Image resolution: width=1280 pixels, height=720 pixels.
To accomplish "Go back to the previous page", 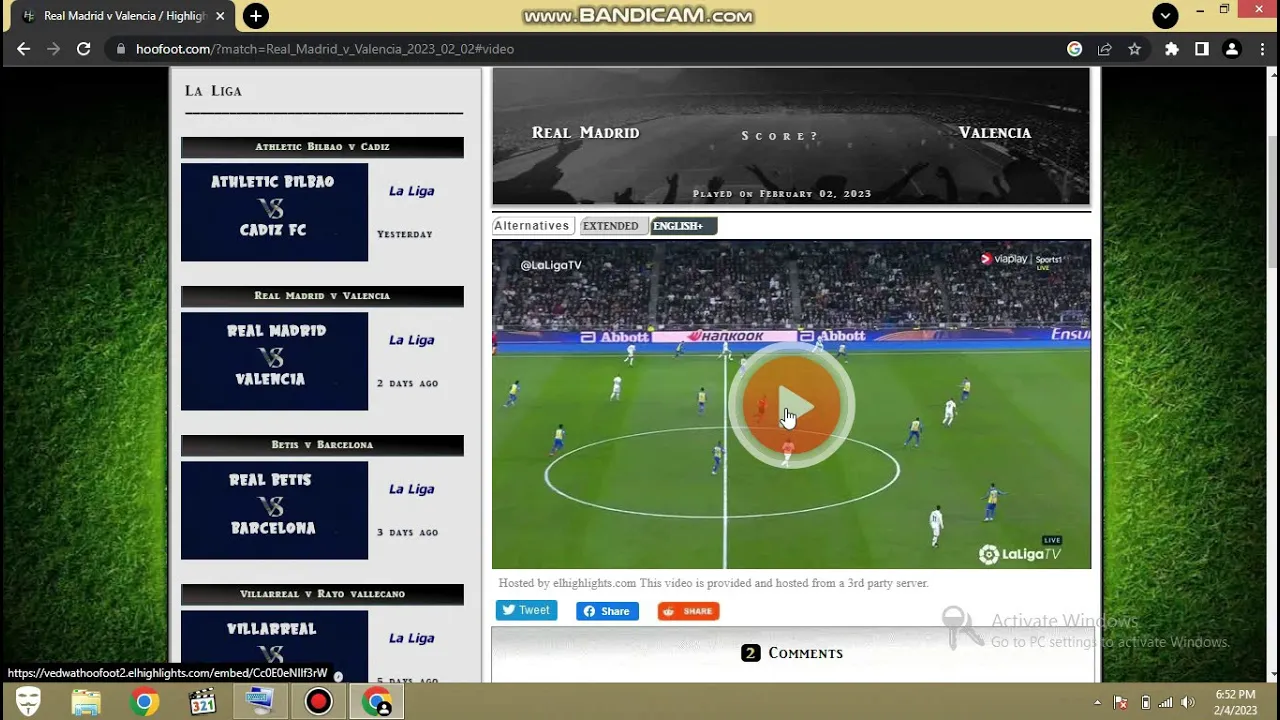I will tap(24, 49).
